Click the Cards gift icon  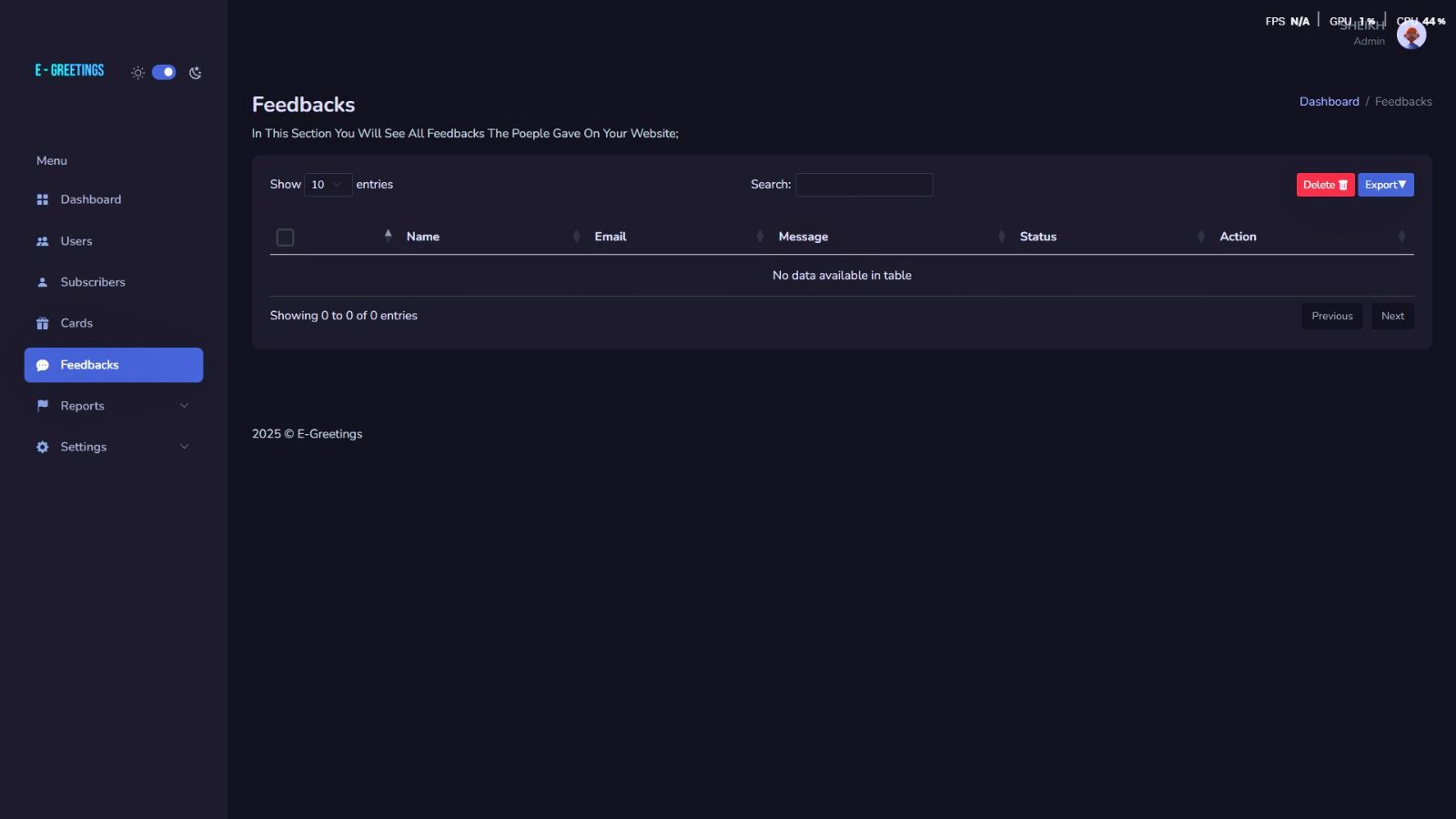pyautogui.click(x=42, y=323)
